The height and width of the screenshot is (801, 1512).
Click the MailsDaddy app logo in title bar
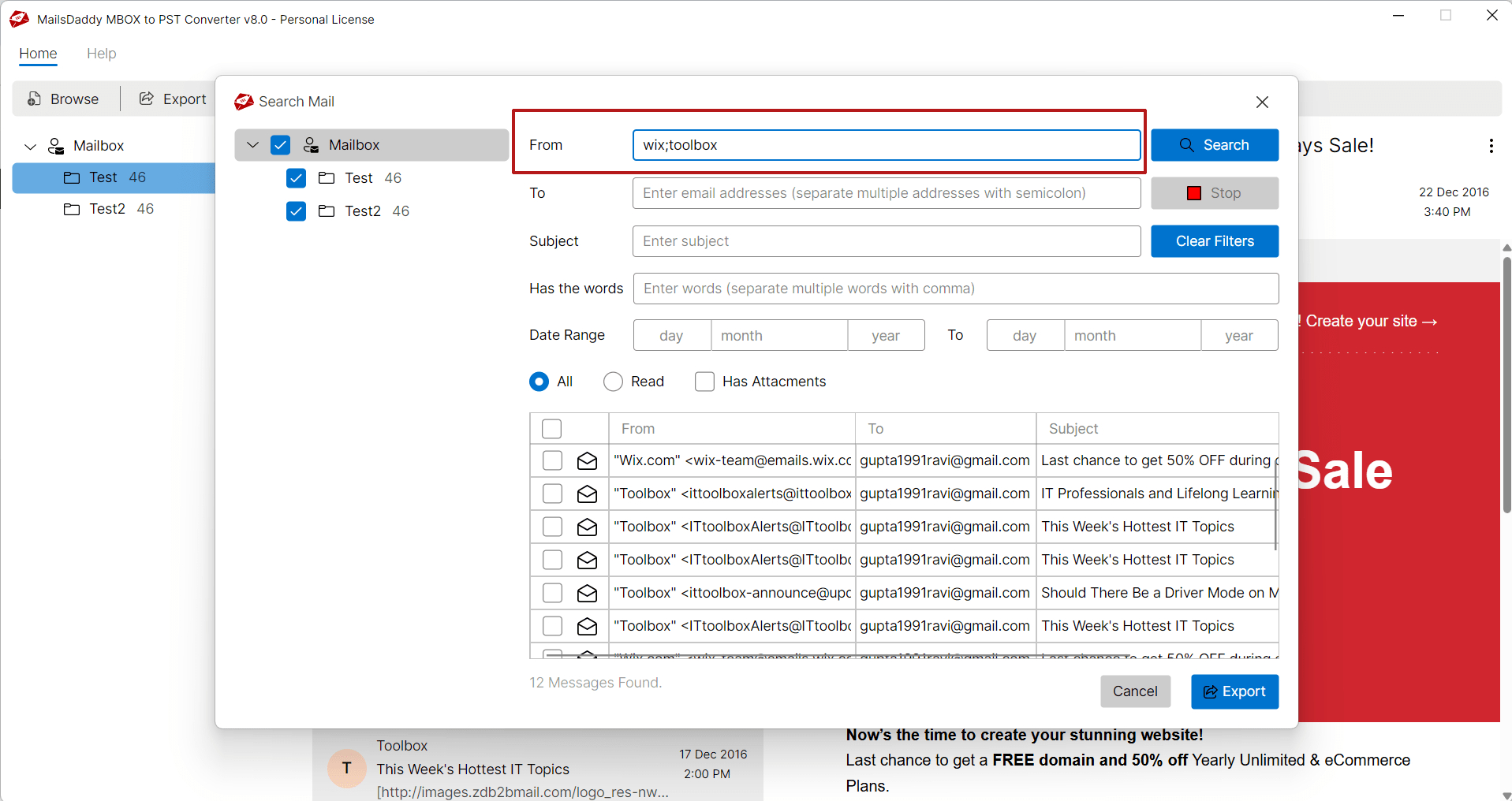pyautogui.click(x=20, y=19)
